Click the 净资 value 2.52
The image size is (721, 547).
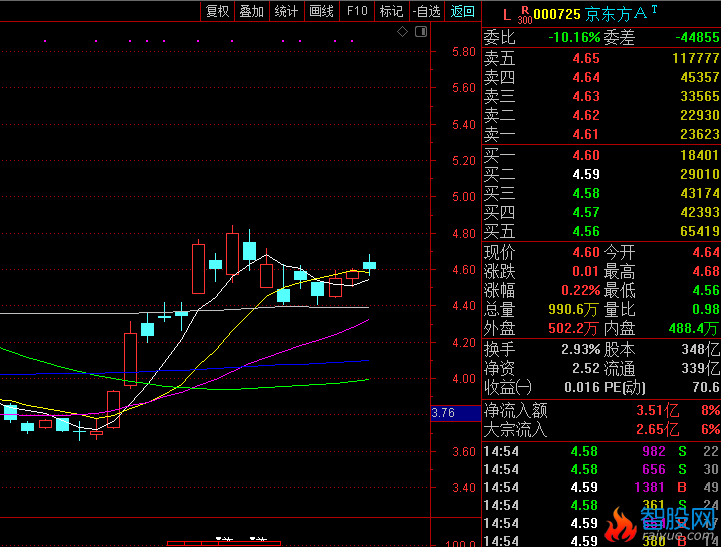(586, 369)
